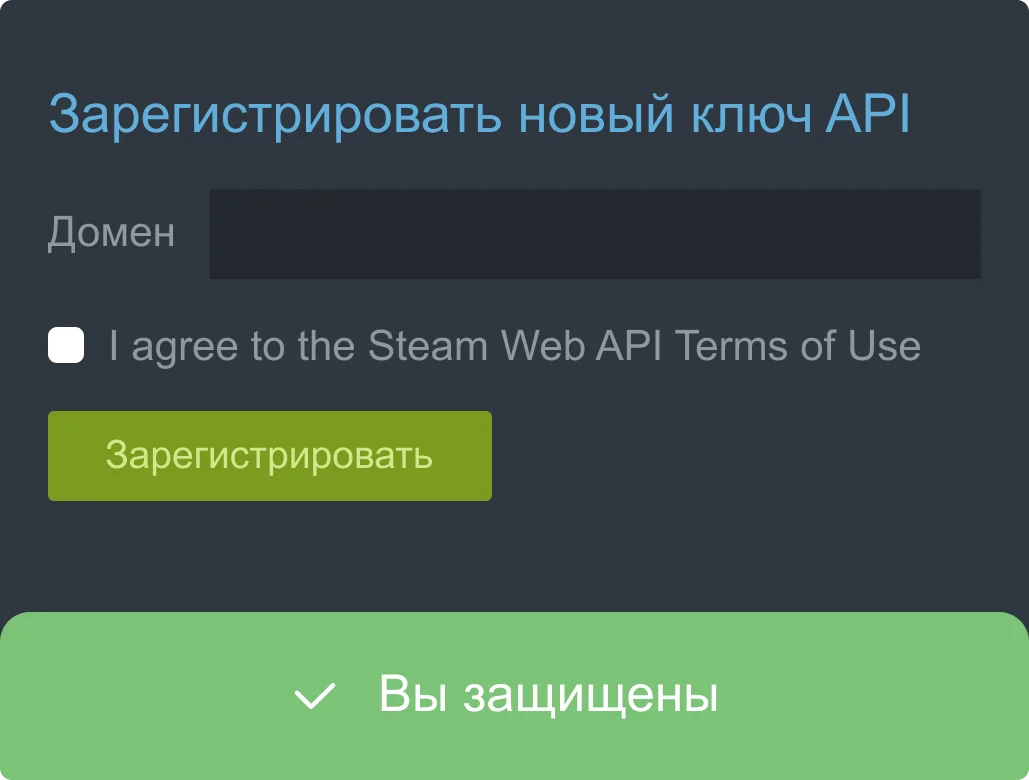Click 'Terms of Use' in the agreement line
Image resolution: width=1029 pixels, height=780 pixels.
click(797, 346)
